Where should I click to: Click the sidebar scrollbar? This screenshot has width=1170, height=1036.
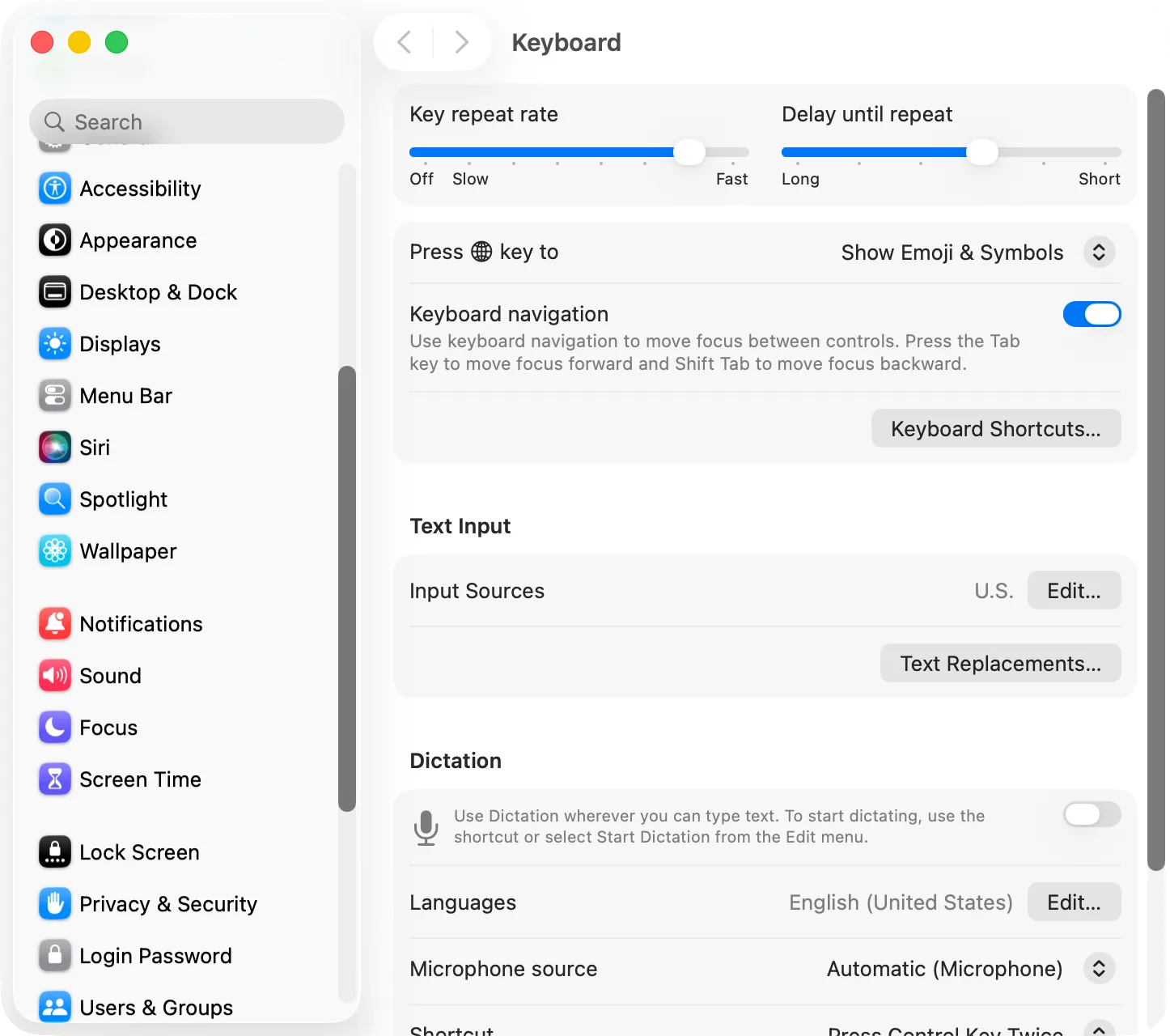click(x=347, y=588)
